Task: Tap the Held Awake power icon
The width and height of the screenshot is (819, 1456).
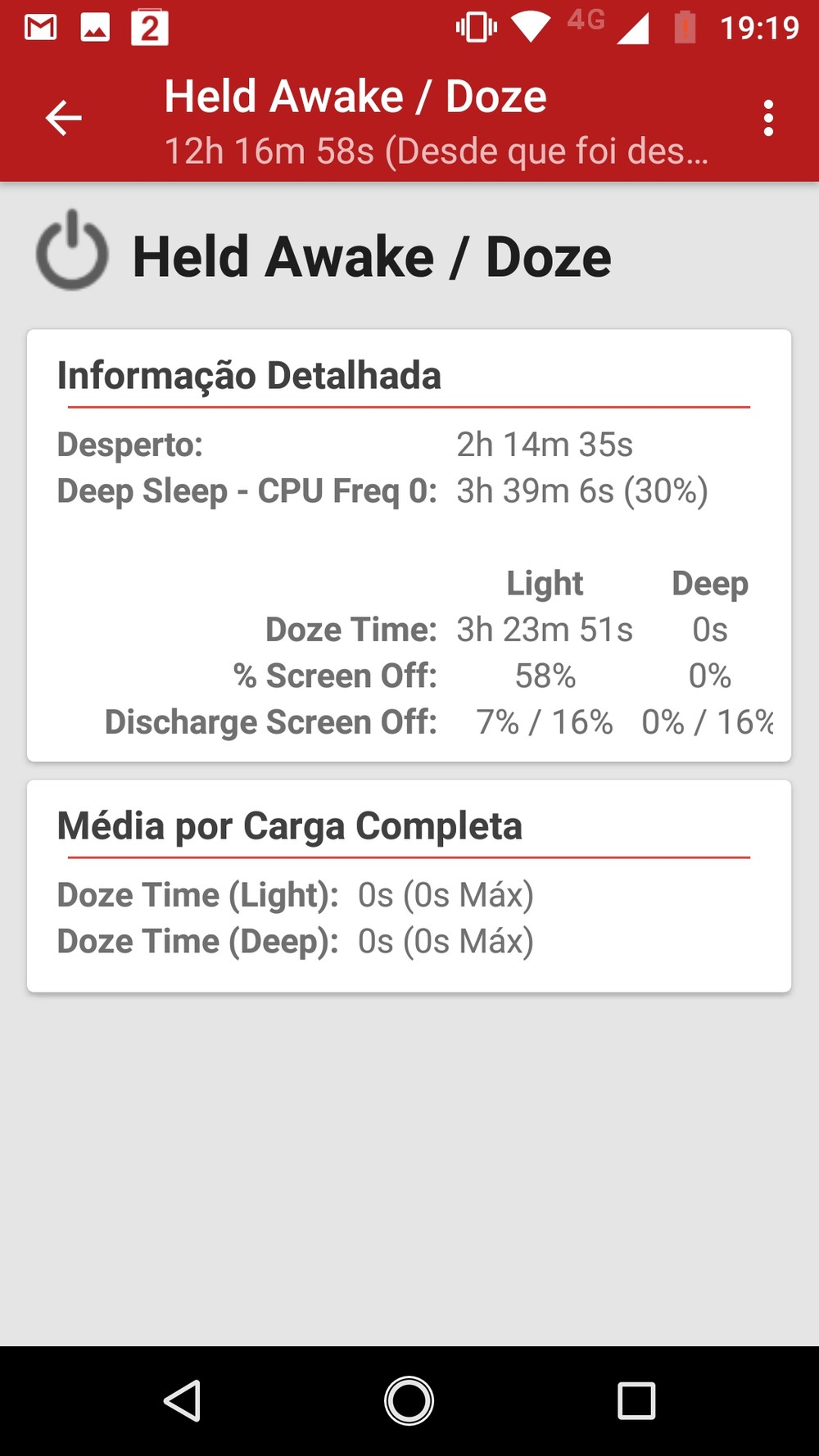Action: click(72, 251)
